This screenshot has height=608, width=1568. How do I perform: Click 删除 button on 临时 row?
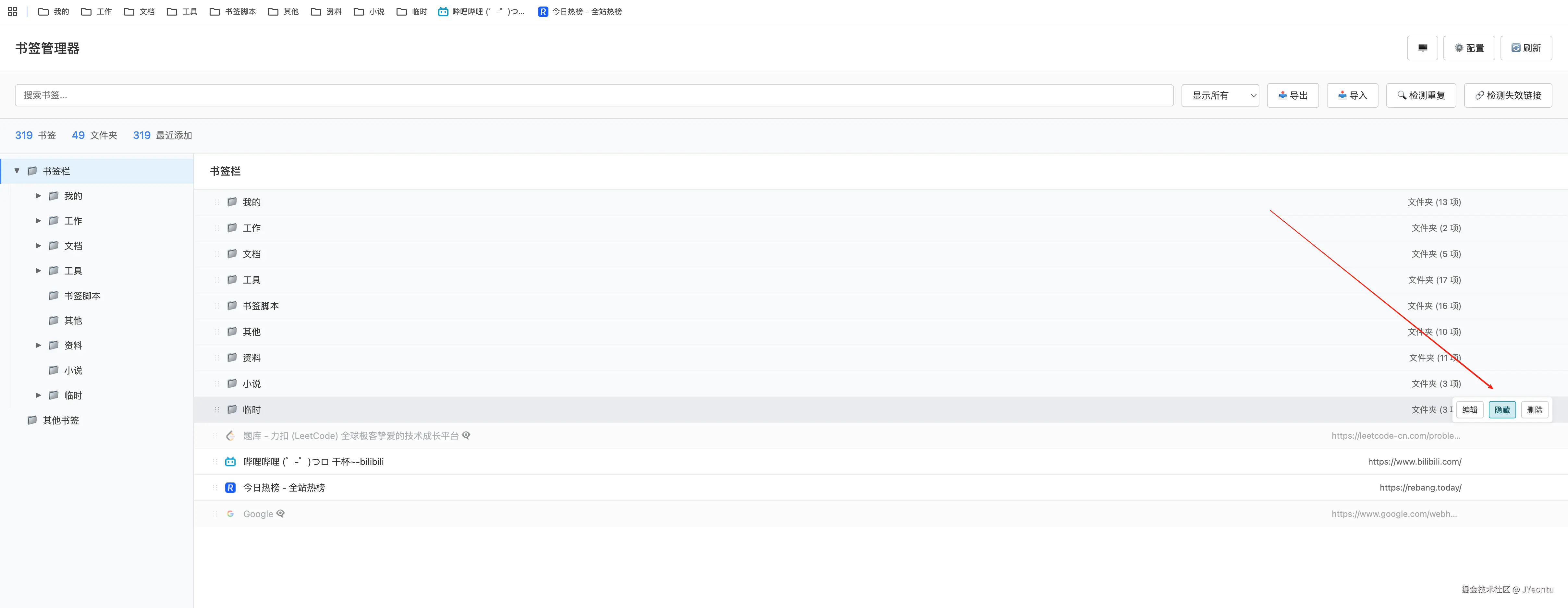[x=1534, y=409]
